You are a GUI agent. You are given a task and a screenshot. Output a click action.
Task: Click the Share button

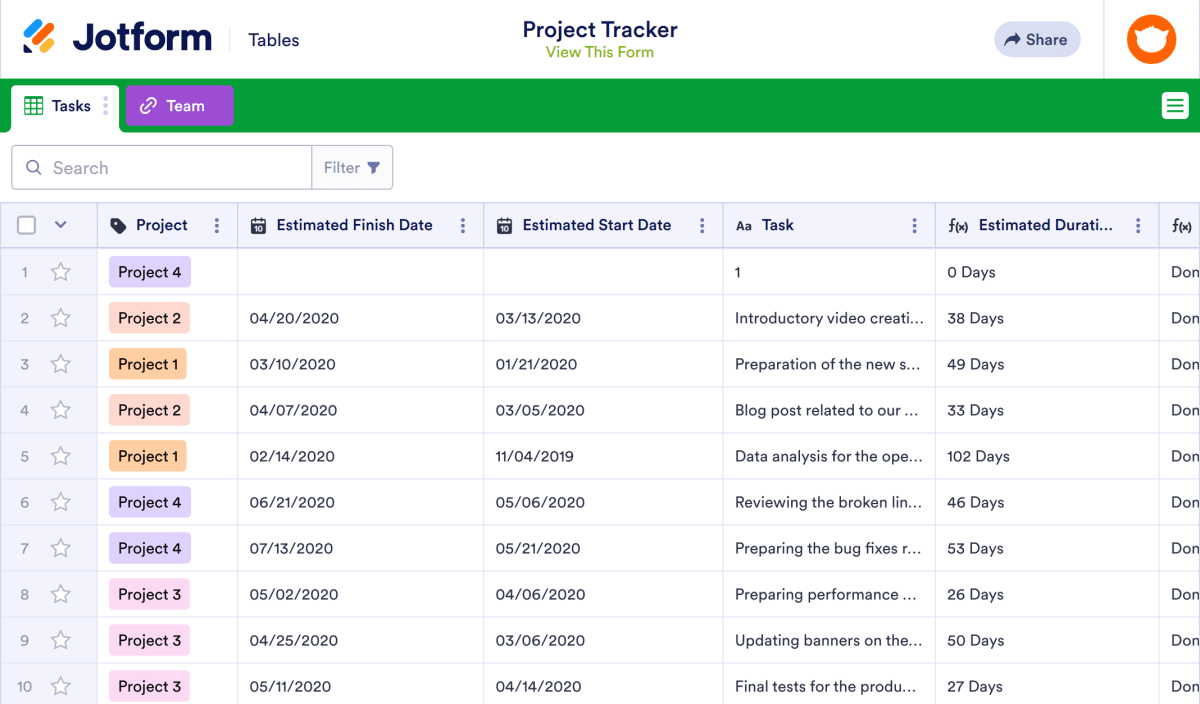point(1037,39)
